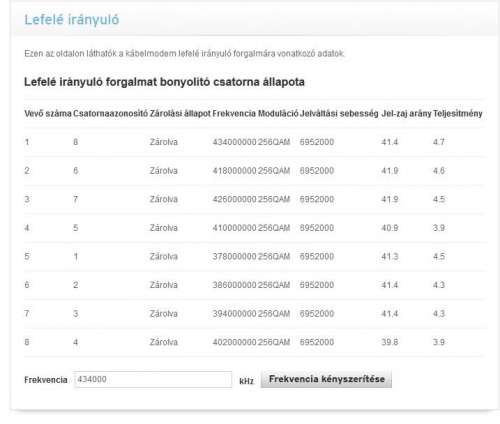
Task: Click receiver number 5 in the 378000000 row
Action: pyautogui.click(x=27, y=257)
